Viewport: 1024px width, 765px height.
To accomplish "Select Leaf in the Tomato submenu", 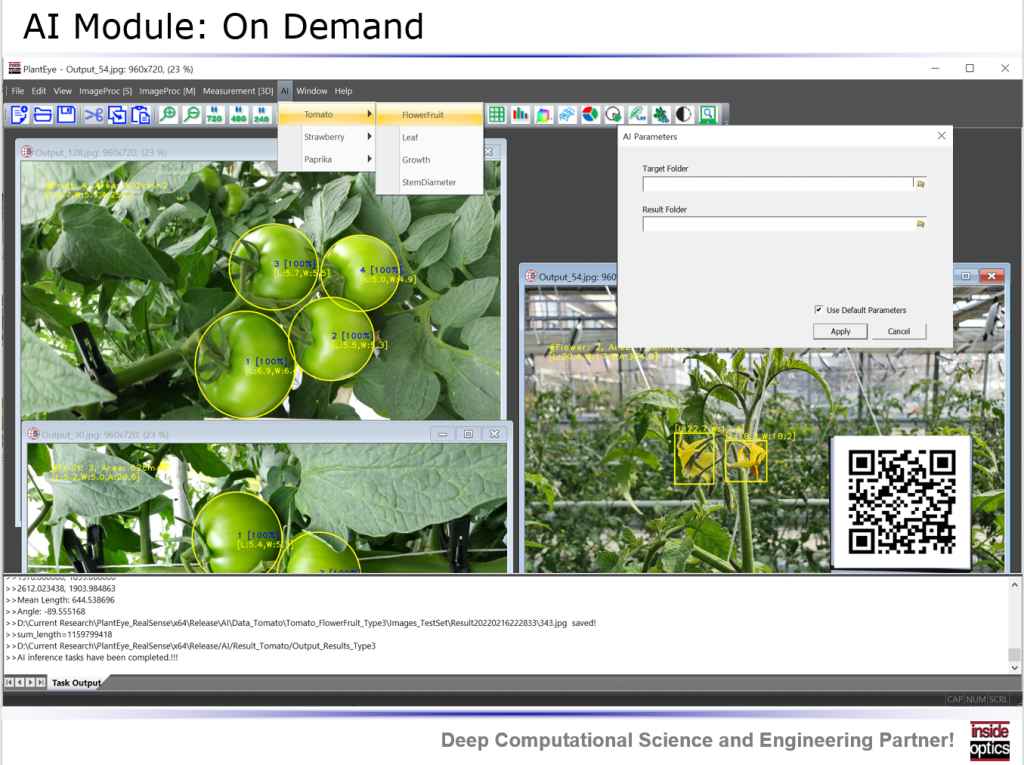I will [x=410, y=137].
